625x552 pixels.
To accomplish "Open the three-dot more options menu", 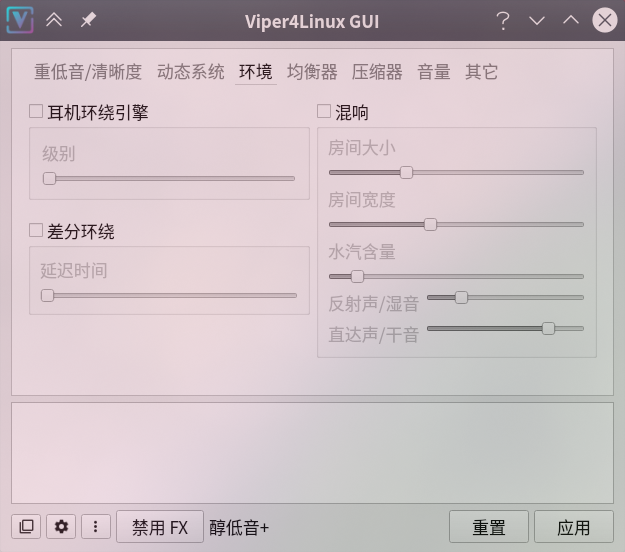I will point(96,526).
